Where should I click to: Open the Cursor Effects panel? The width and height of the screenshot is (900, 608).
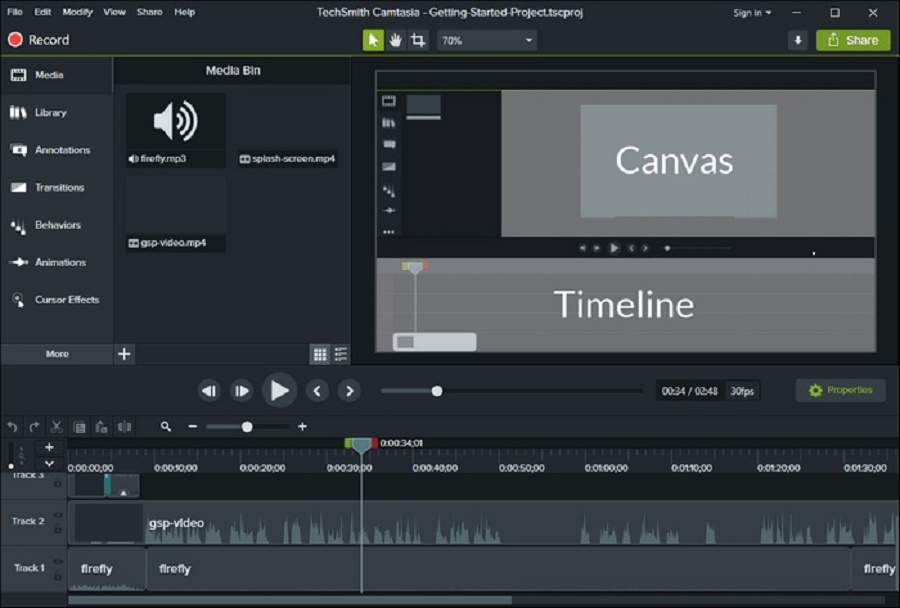click(56, 299)
